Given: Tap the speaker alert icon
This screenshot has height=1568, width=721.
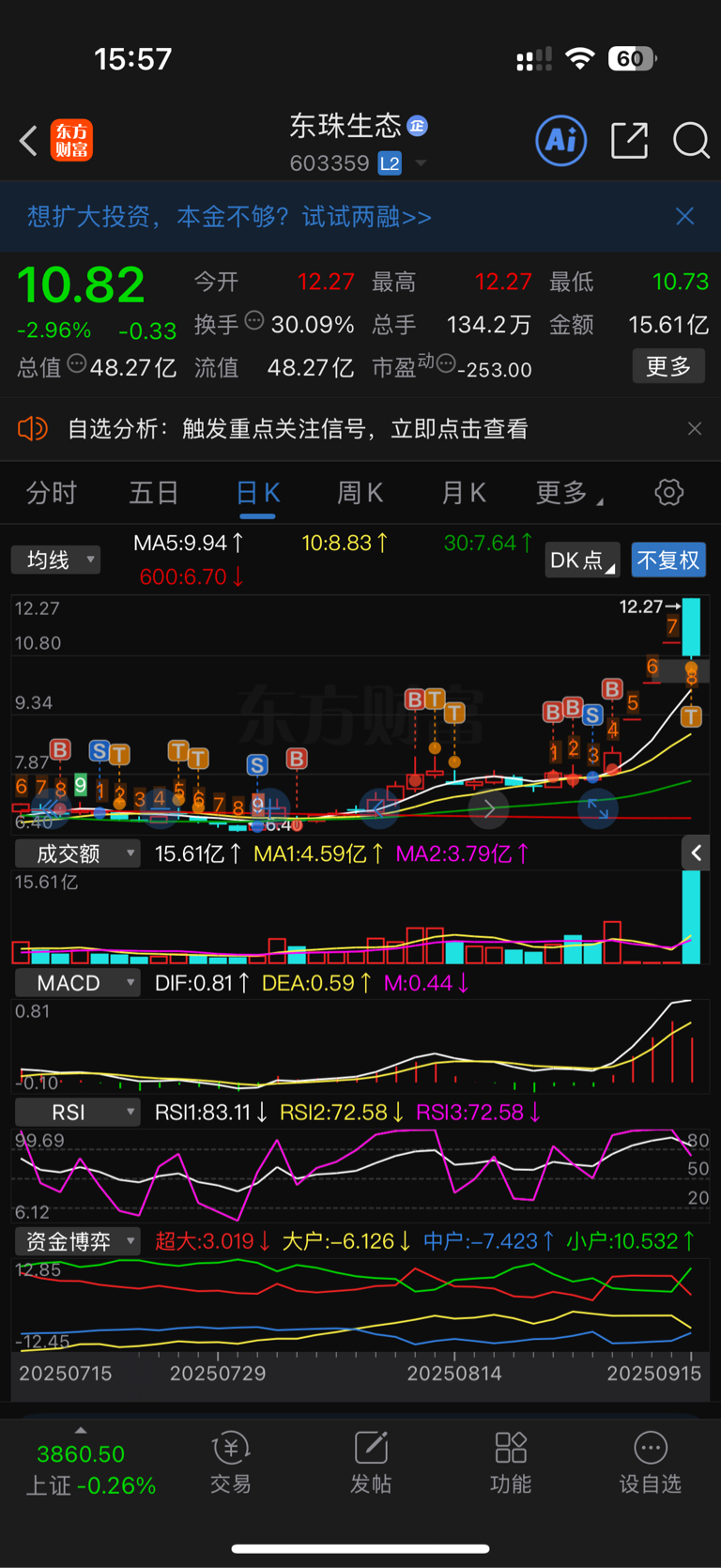Looking at the screenshot, I should click(32, 429).
